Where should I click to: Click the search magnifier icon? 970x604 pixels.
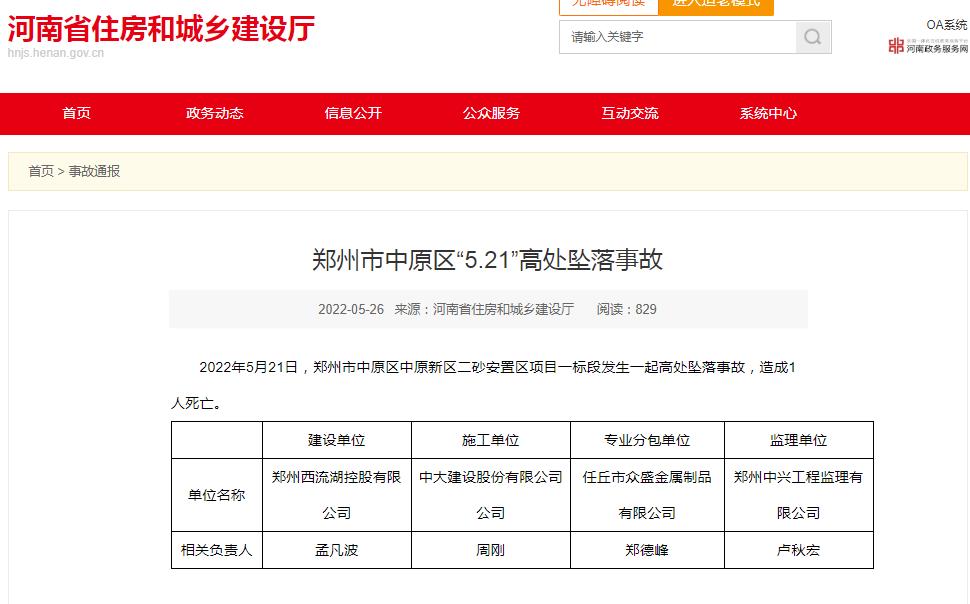tap(811, 37)
